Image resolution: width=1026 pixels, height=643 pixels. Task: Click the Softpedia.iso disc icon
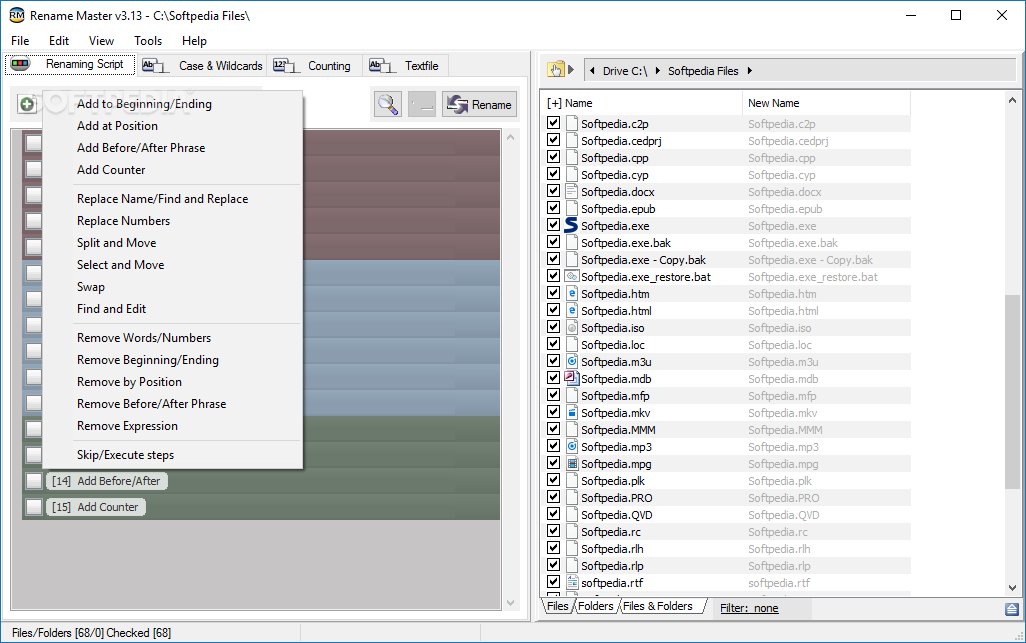click(x=571, y=327)
